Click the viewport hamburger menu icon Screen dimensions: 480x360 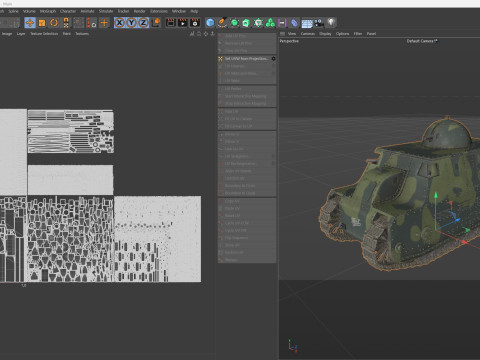282,34
